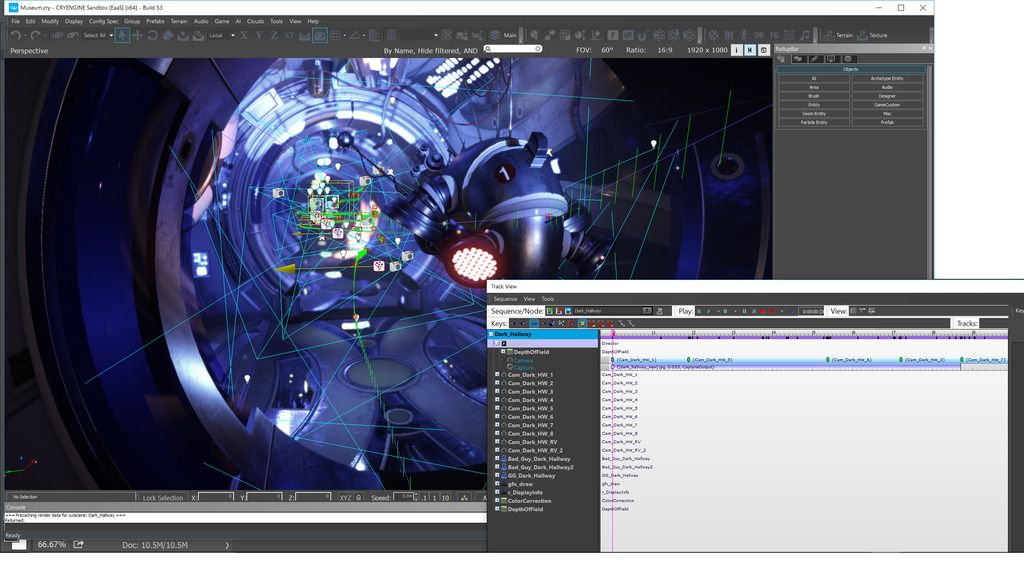Open the named selection combo box in toolbar
The width and height of the screenshot is (1024, 576).
[419, 35]
